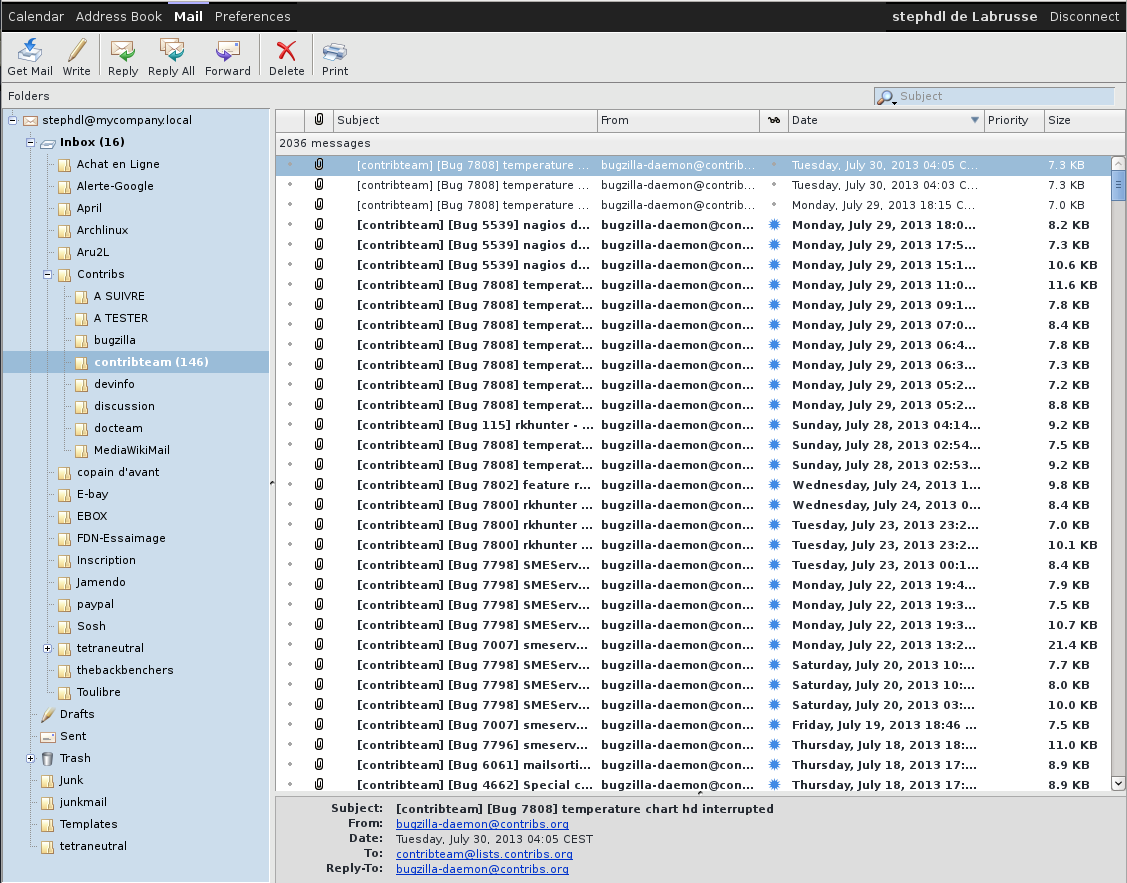Click the message list scrollbar up arrow
Image resolution: width=1127 pixels, height=883 pixels.
[x=1118, y=163]
